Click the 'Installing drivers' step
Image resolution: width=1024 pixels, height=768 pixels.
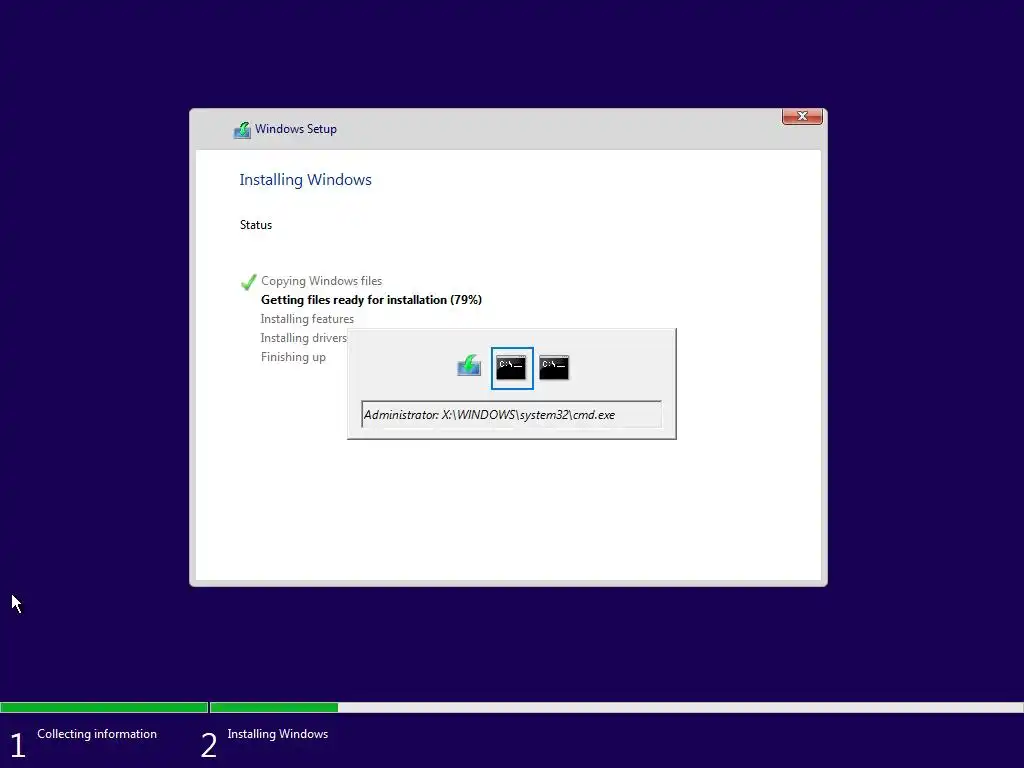point(304,338)
